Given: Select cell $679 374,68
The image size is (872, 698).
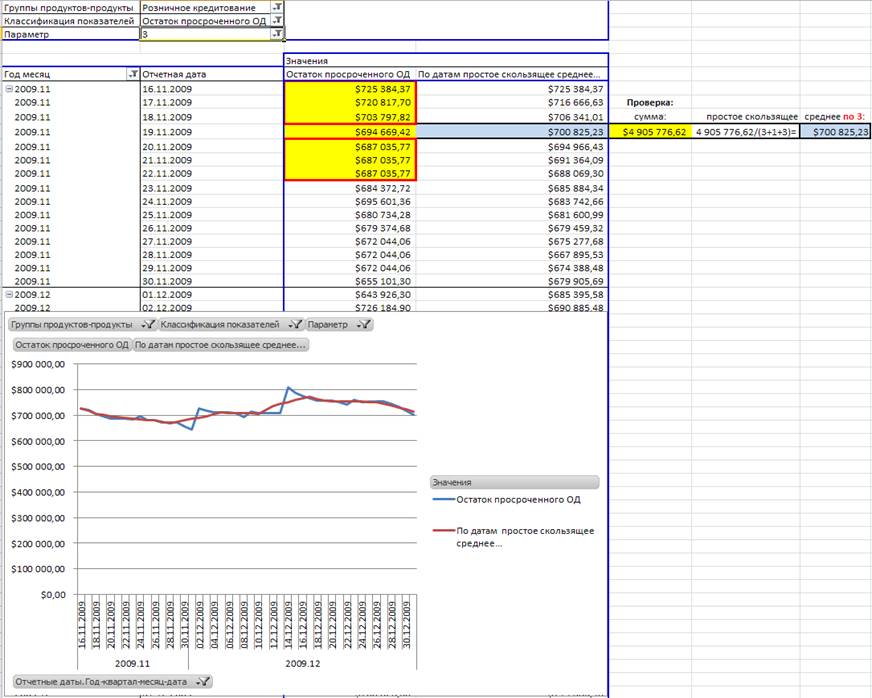Looking at the screenshot, I should [x=350, y=228].
